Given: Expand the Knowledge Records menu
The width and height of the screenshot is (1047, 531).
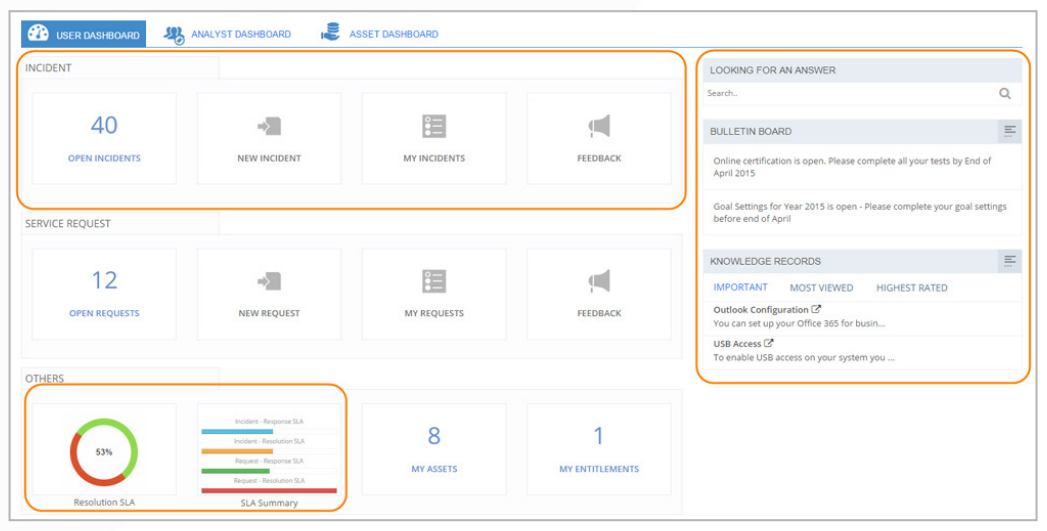Looking at the screenshot, I should coord(1010,261).
